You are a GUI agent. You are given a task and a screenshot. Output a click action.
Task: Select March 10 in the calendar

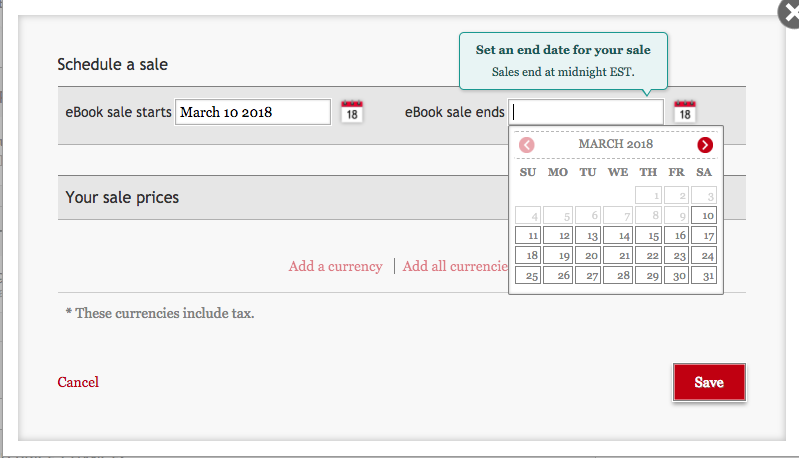tap(704, 215)
